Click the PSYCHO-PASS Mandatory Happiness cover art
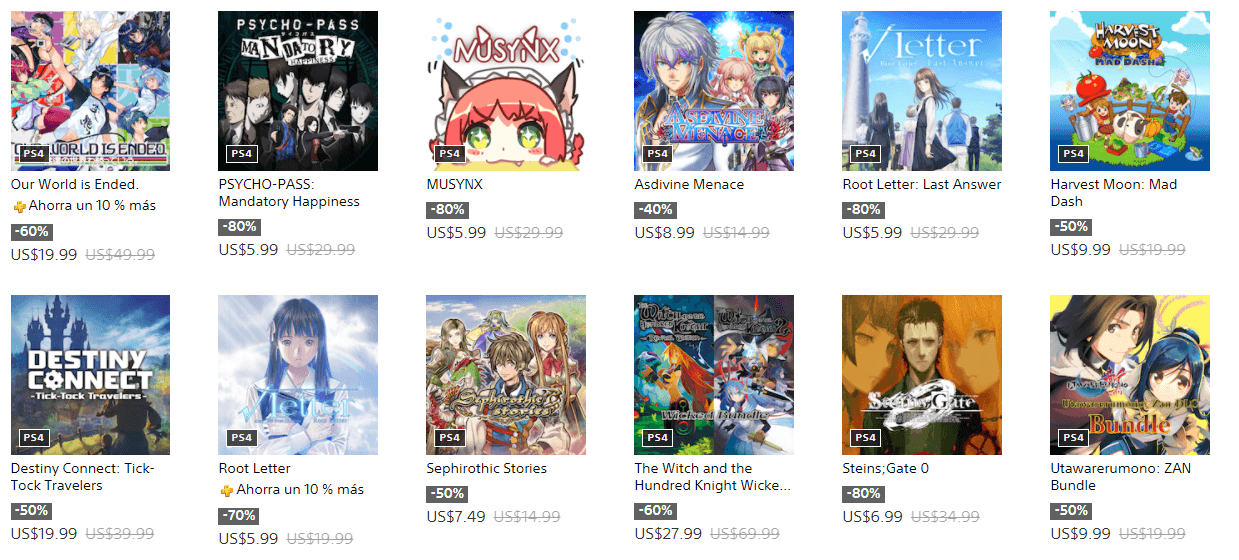 click(x=298, y=91)
